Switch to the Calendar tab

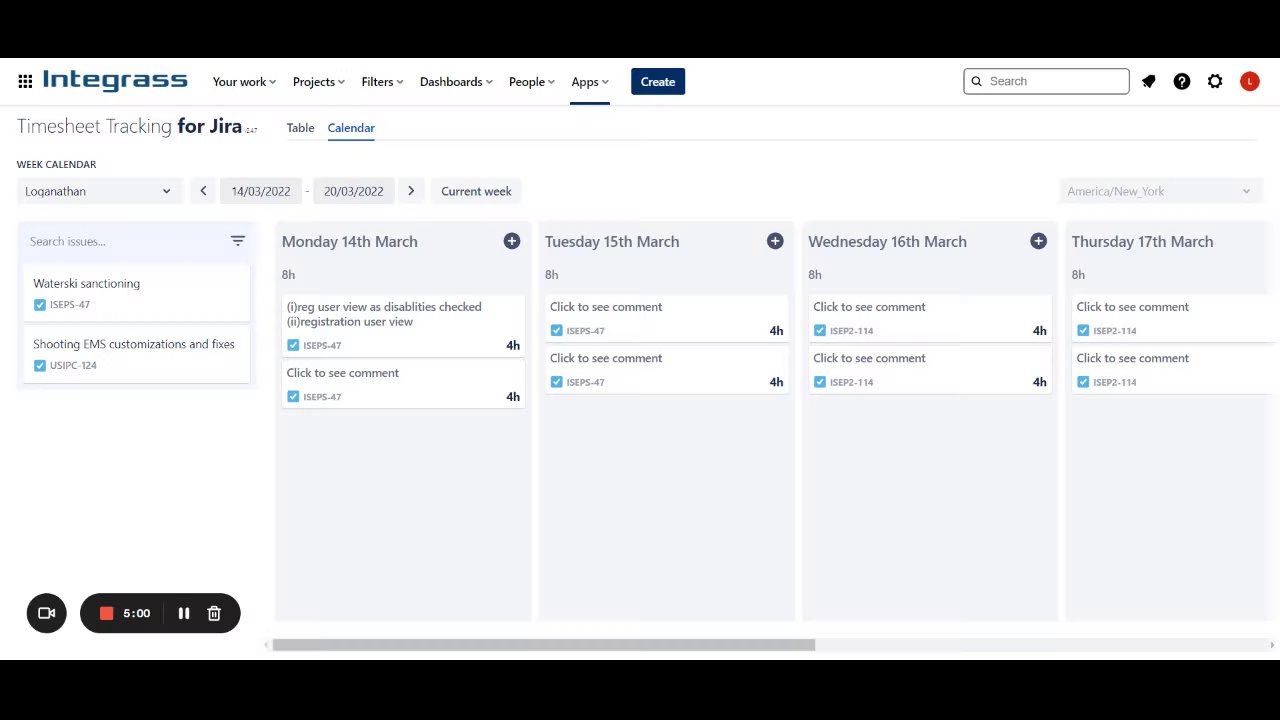point(351,128)
